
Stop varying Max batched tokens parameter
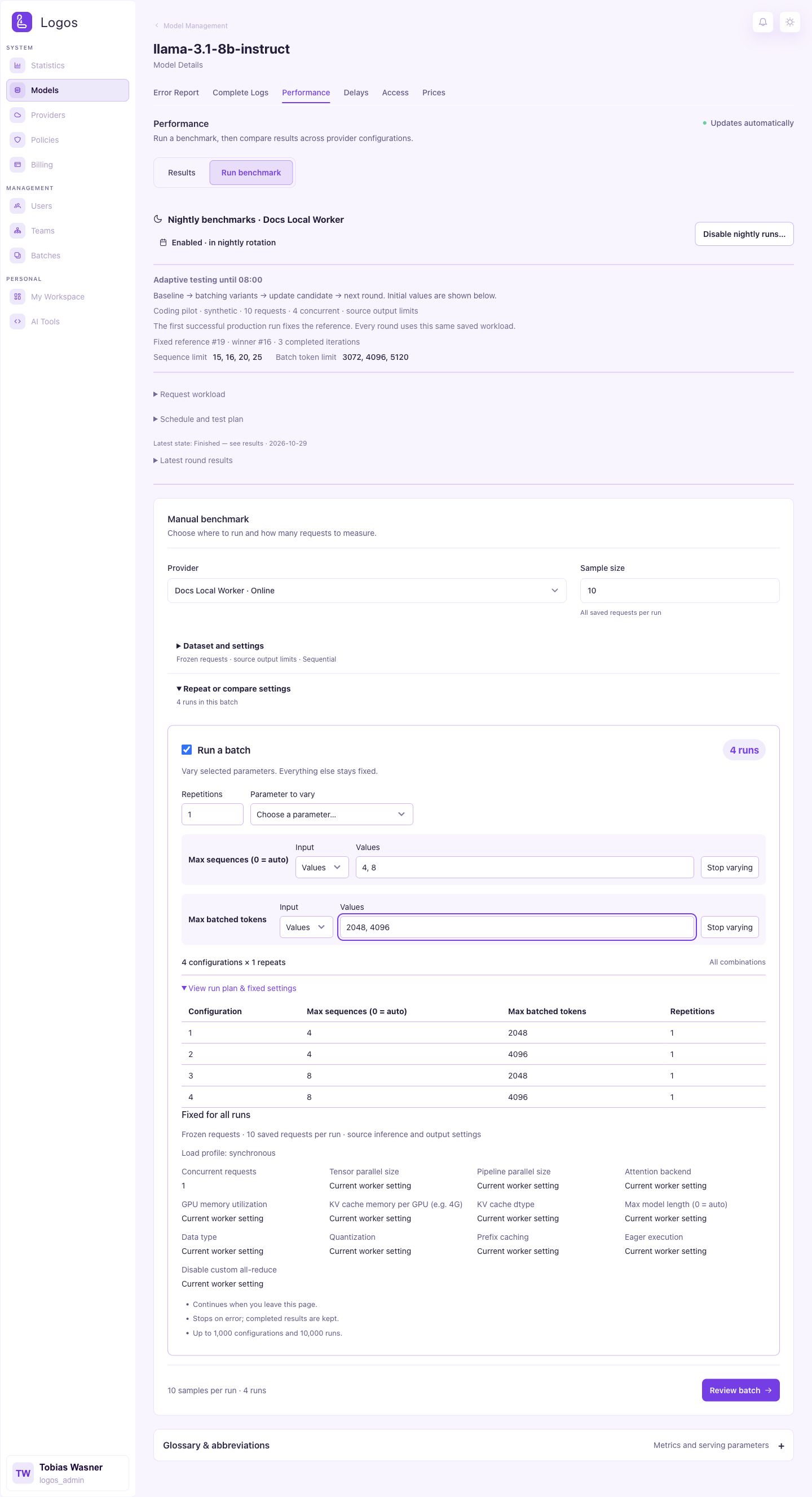pyautogui.click(x=730, y=927)
